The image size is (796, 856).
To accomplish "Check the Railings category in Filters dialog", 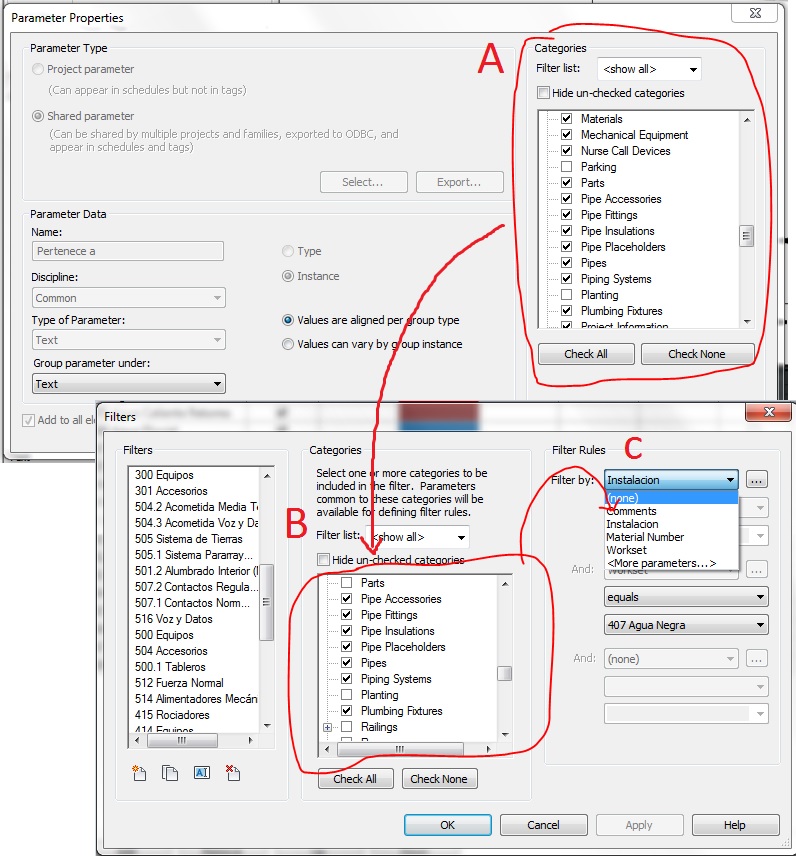I will (346, 727).
